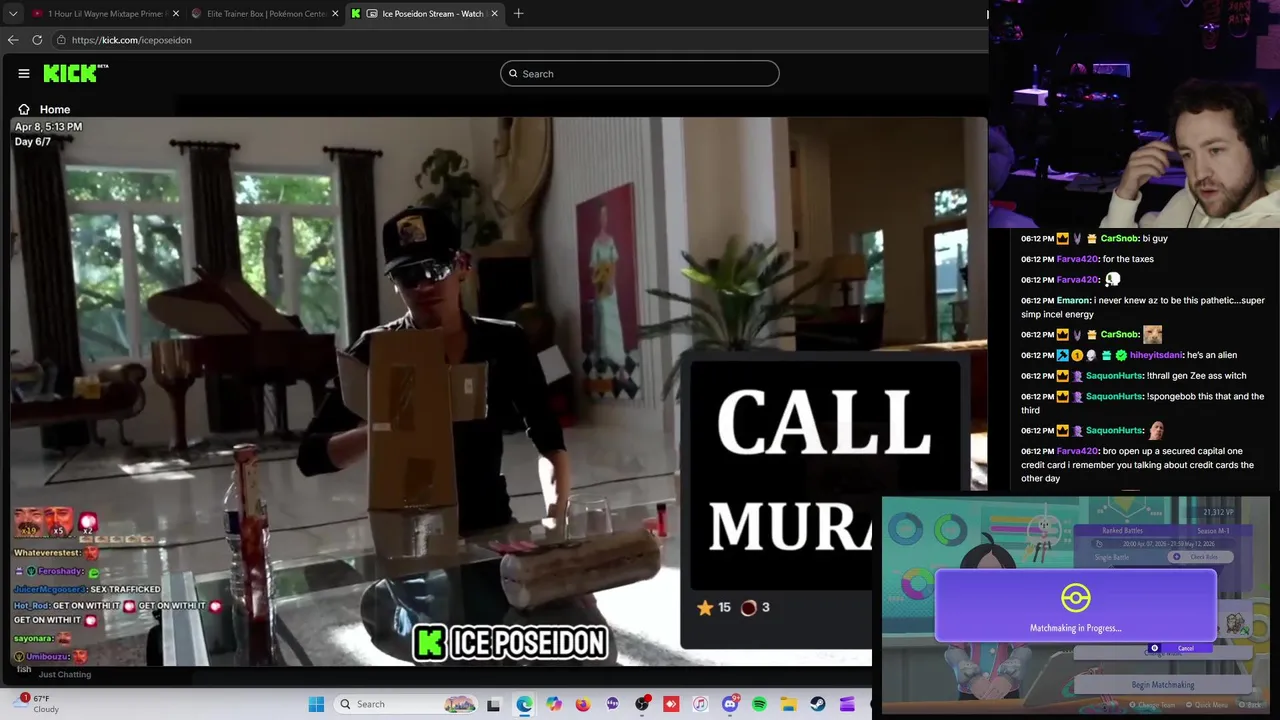Viewport: 1280px width, 720px height.
Task: Click Begin Matchmaking in the game
Action: point(1163,685)
